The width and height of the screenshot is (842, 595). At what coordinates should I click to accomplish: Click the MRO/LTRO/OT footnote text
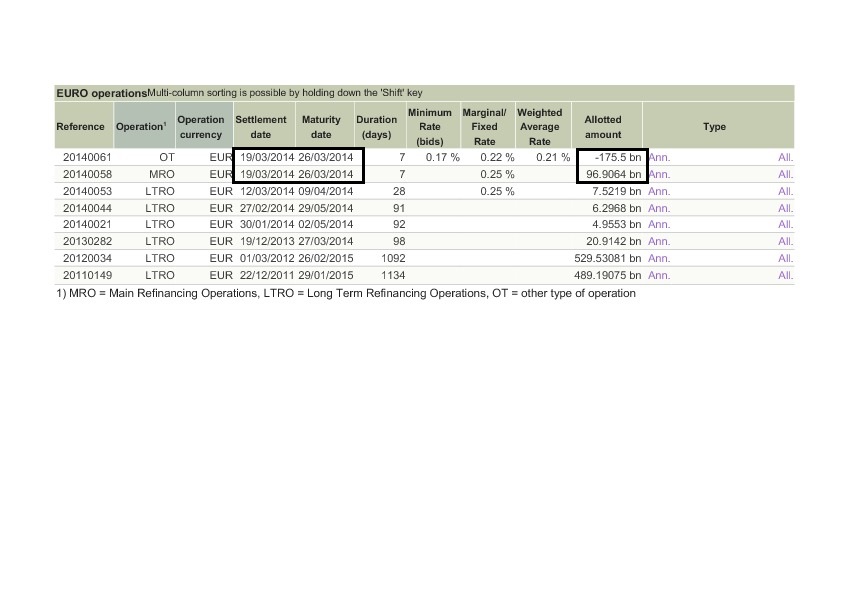point(346,293)
